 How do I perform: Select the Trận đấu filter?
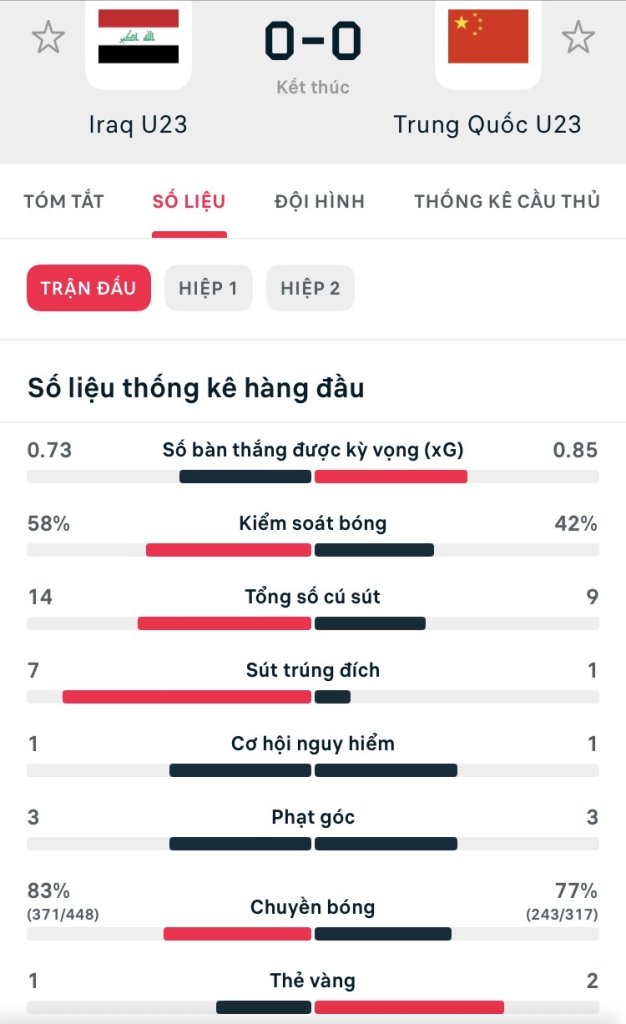tap(89, 289)
